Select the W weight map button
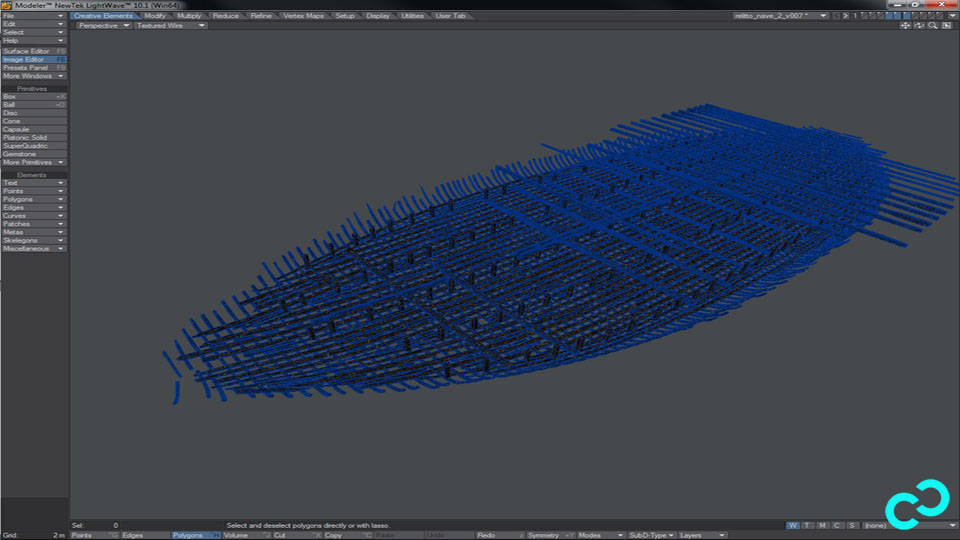This screenshot has width=960, height=540. pyautogui.click(x=793, y=525)
